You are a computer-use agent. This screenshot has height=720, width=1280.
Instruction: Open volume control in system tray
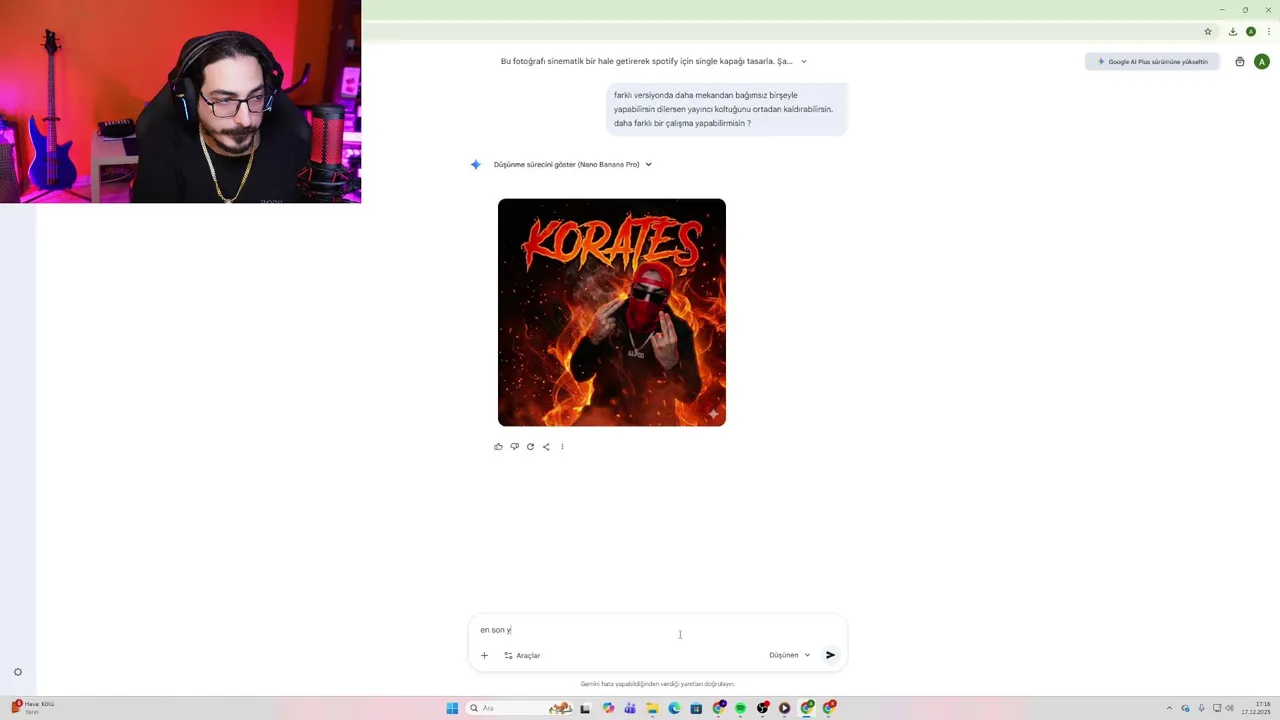pyautogui.click(x=1229, y=708)
